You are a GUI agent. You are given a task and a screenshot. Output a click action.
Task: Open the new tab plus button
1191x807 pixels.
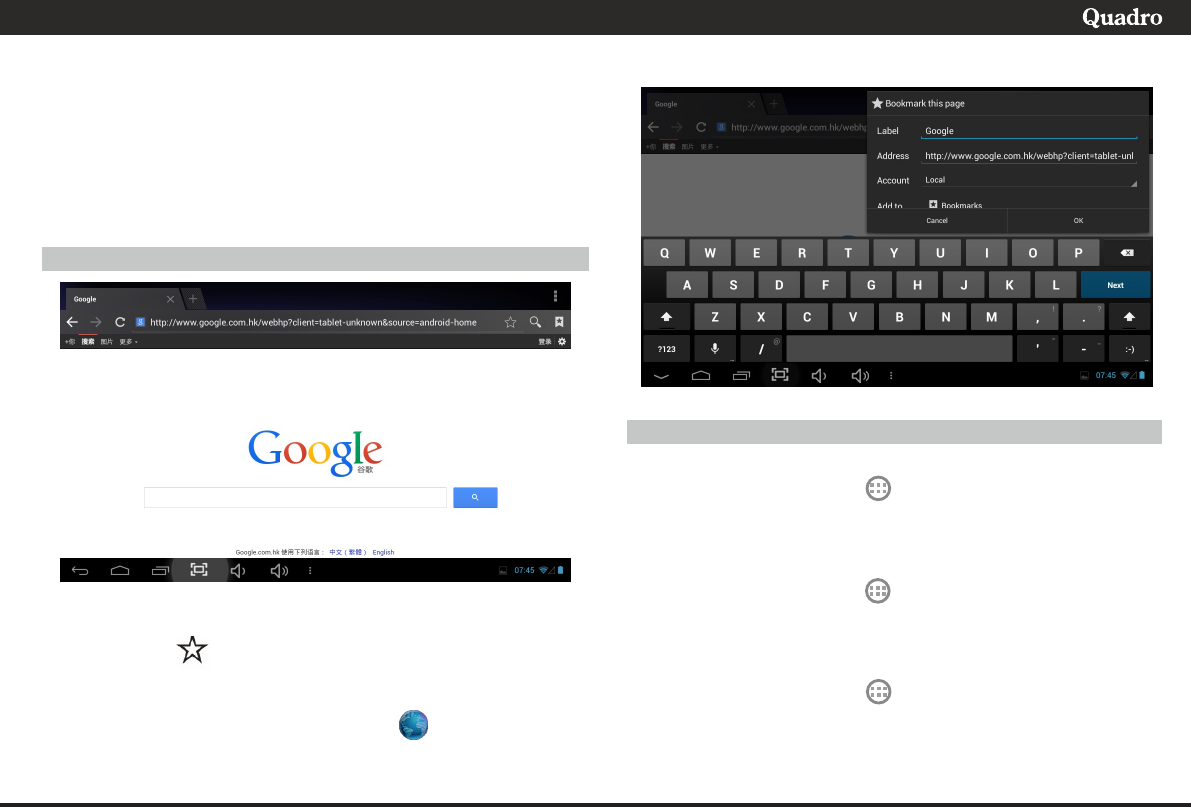(193, 299)
